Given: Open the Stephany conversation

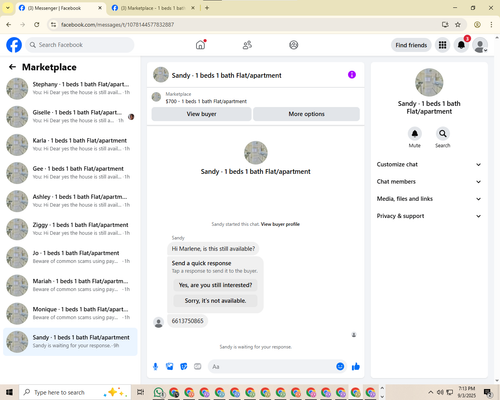Looking at the screenshot, I should (70, 88).
